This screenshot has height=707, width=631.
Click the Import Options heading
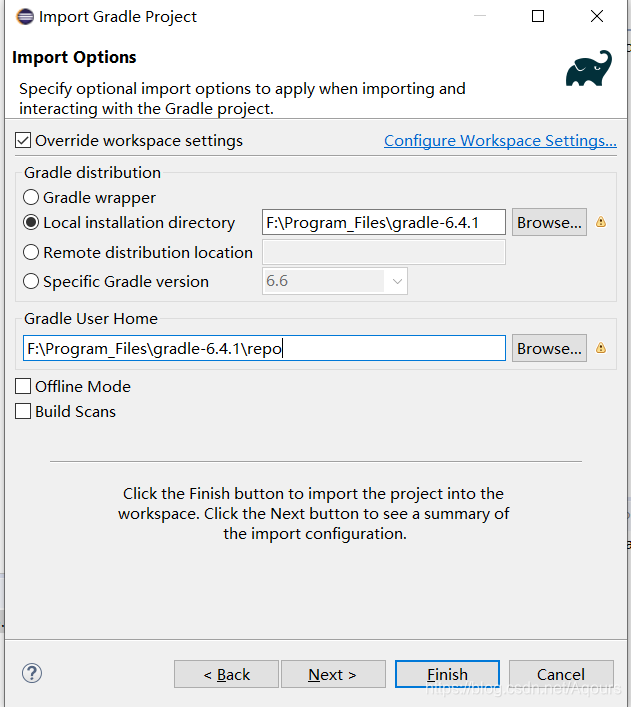[74, 57]
